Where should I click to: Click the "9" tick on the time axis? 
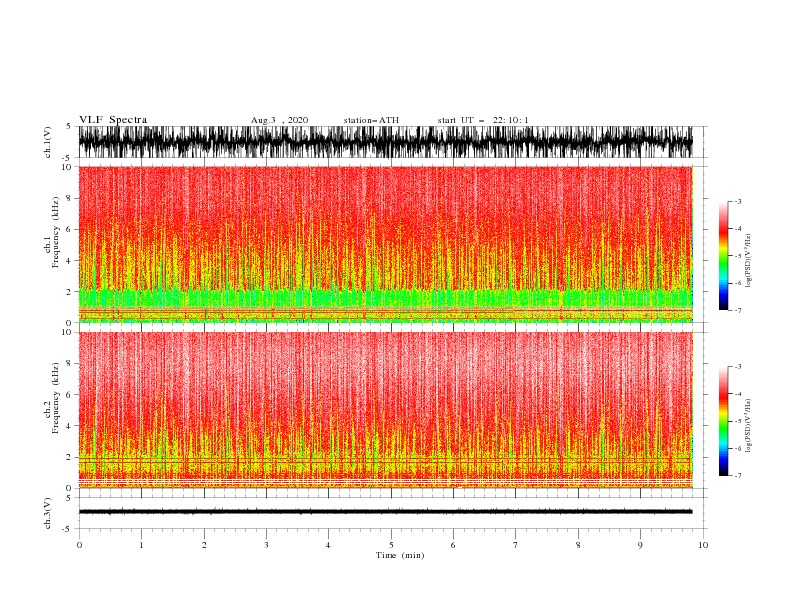[x=640, y=545]
